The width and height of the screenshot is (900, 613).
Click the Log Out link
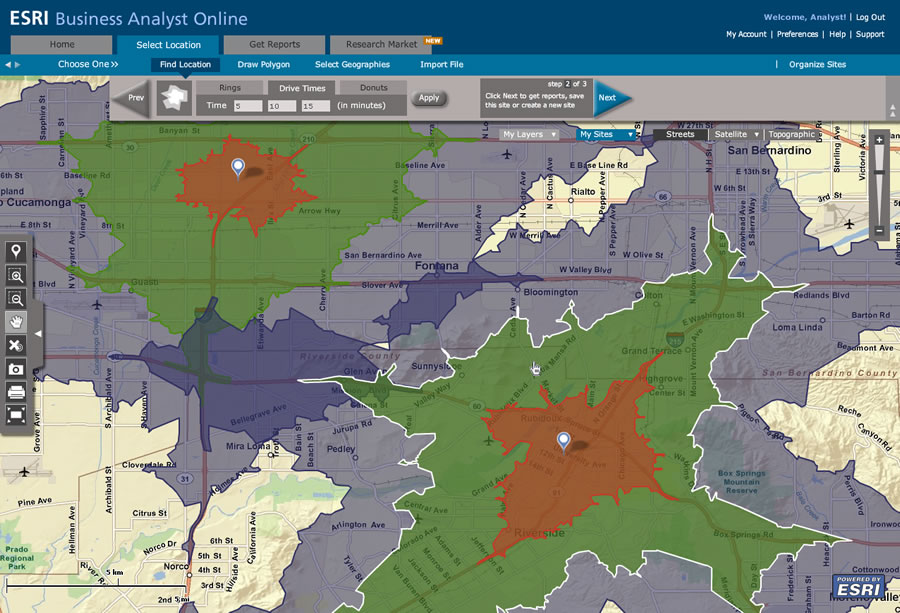click(x=870, y=17)
